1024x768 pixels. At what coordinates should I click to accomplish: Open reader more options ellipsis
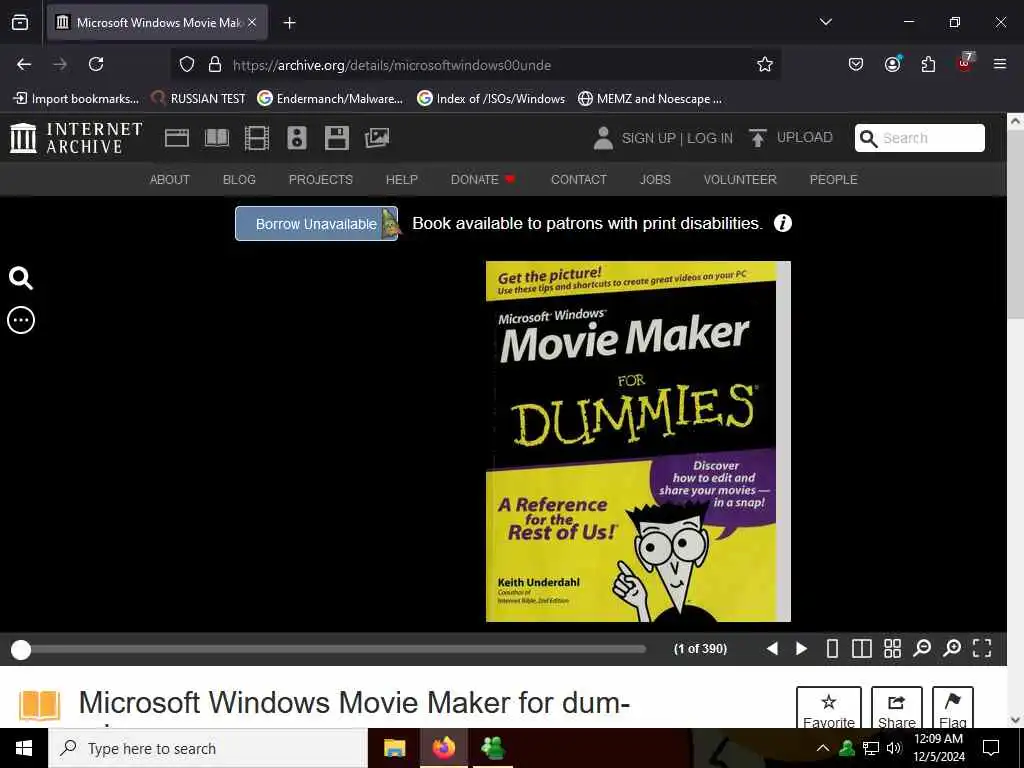coord(21,320)
